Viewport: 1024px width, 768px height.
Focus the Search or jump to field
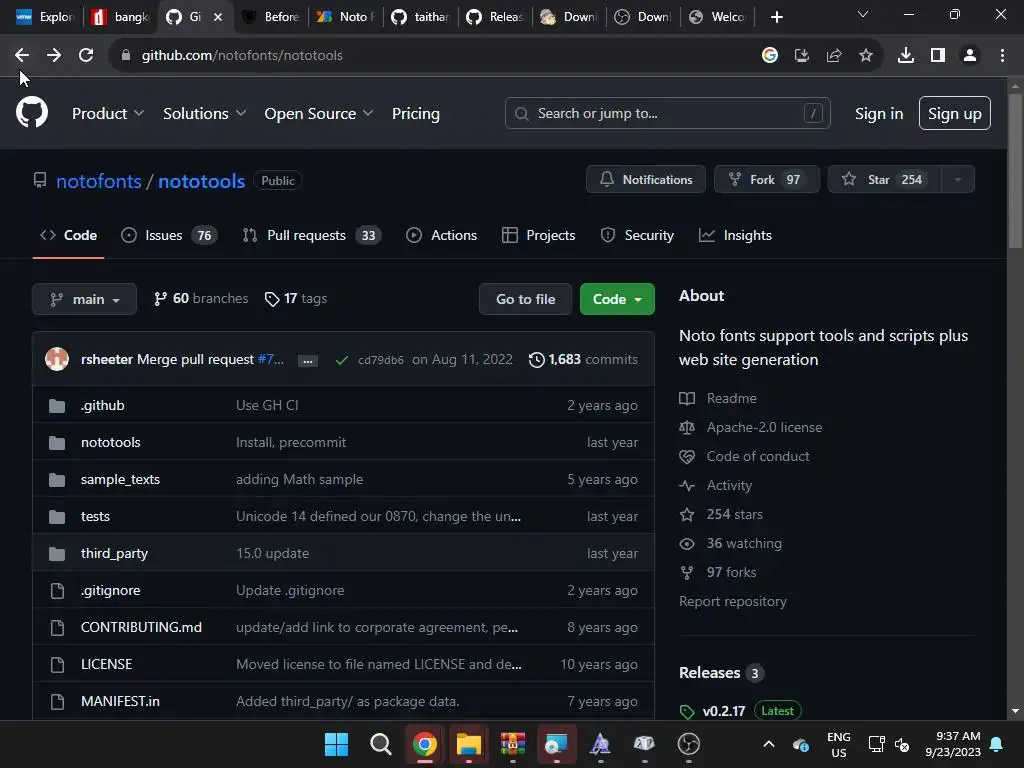point(667,113)
